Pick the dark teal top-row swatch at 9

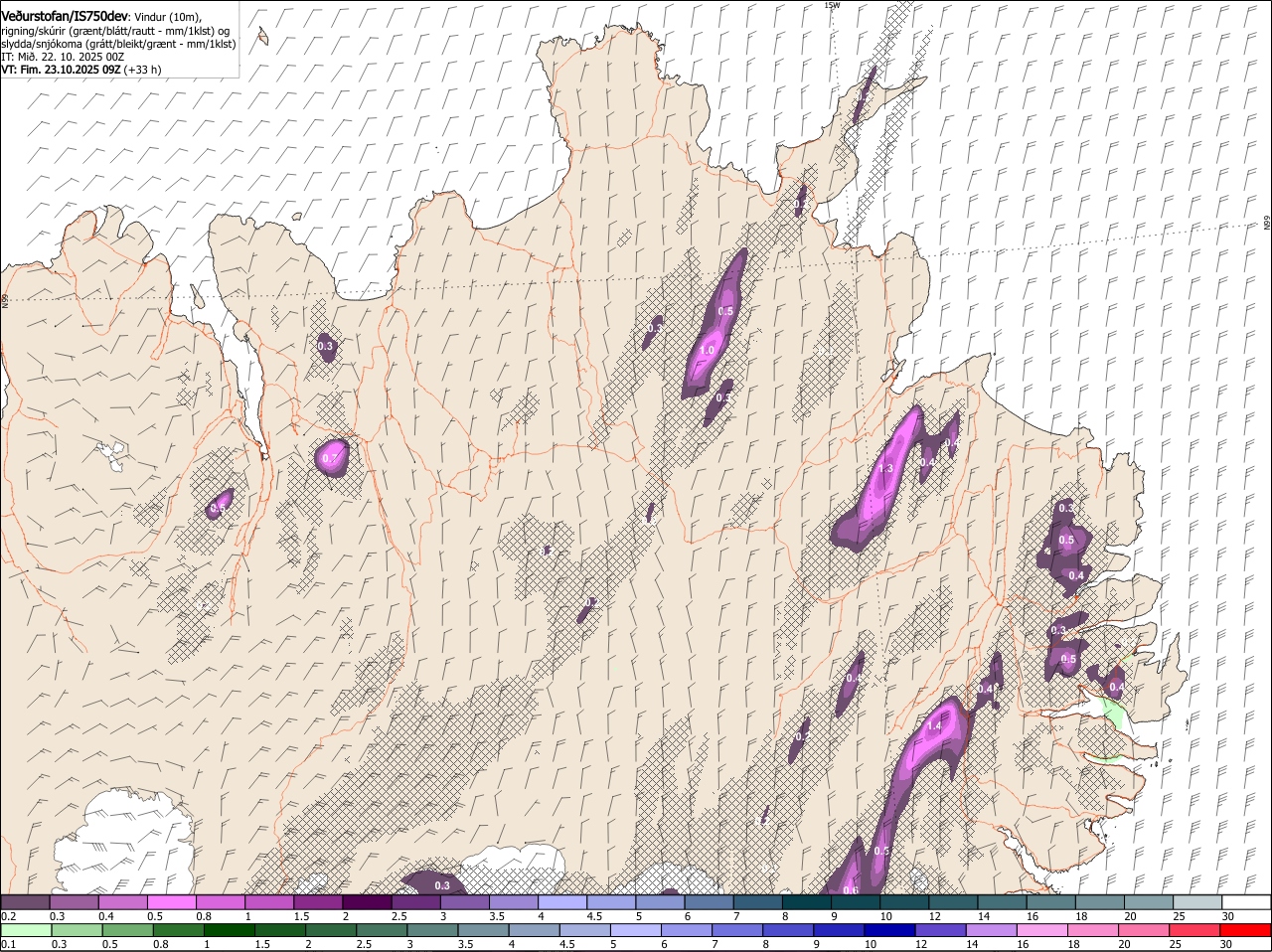[856, 901]
